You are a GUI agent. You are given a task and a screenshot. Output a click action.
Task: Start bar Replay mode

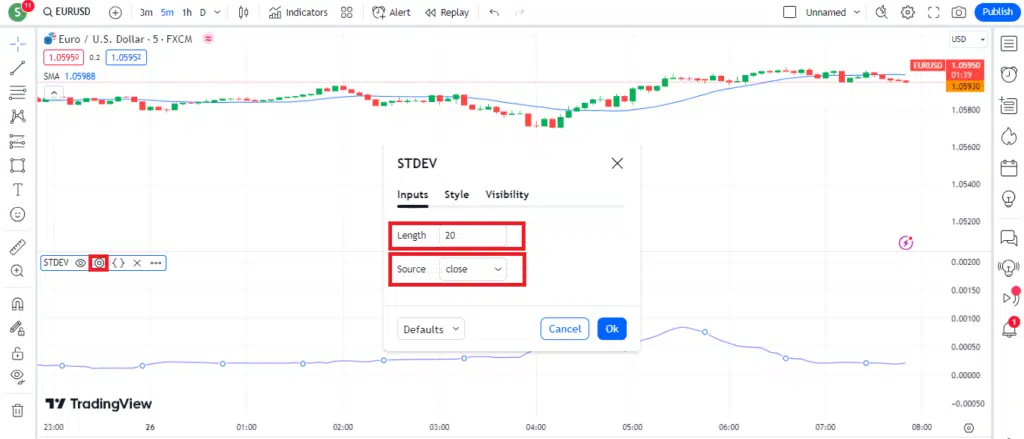447,12
